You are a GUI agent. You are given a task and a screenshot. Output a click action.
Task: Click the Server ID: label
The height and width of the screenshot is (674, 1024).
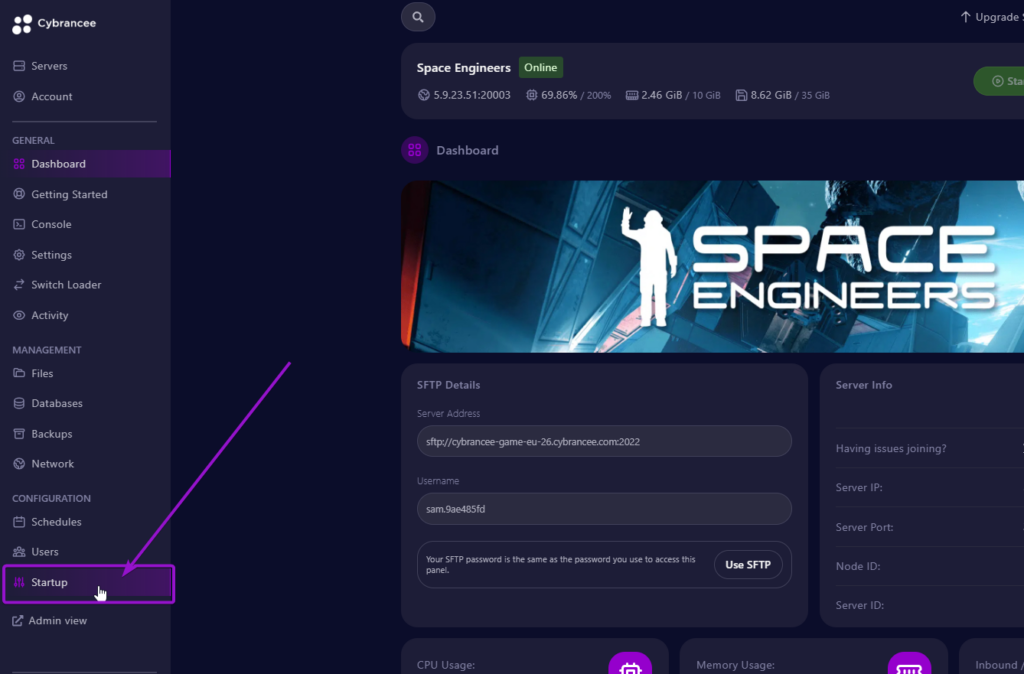coord(859,605)
